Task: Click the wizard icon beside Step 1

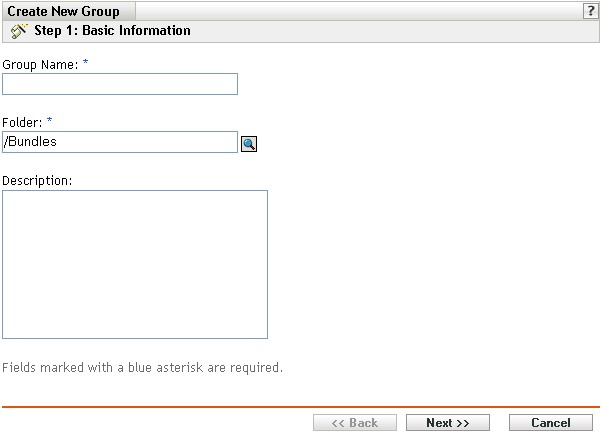Action: 18,31
